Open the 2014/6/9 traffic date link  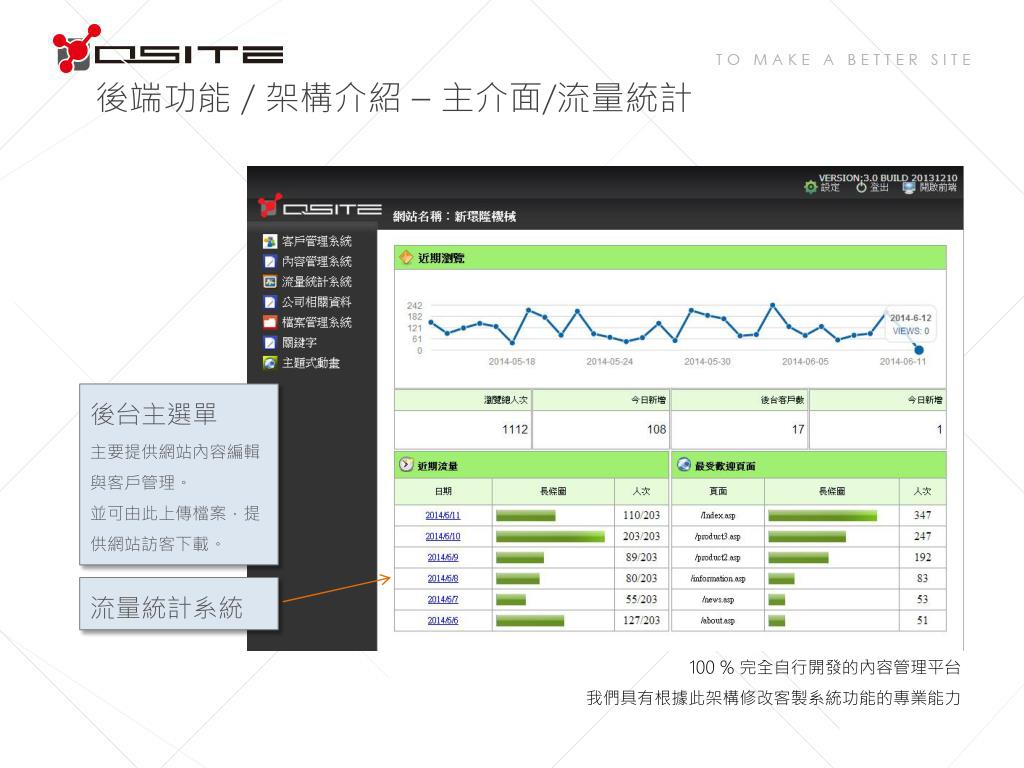[x=443, y=557]
